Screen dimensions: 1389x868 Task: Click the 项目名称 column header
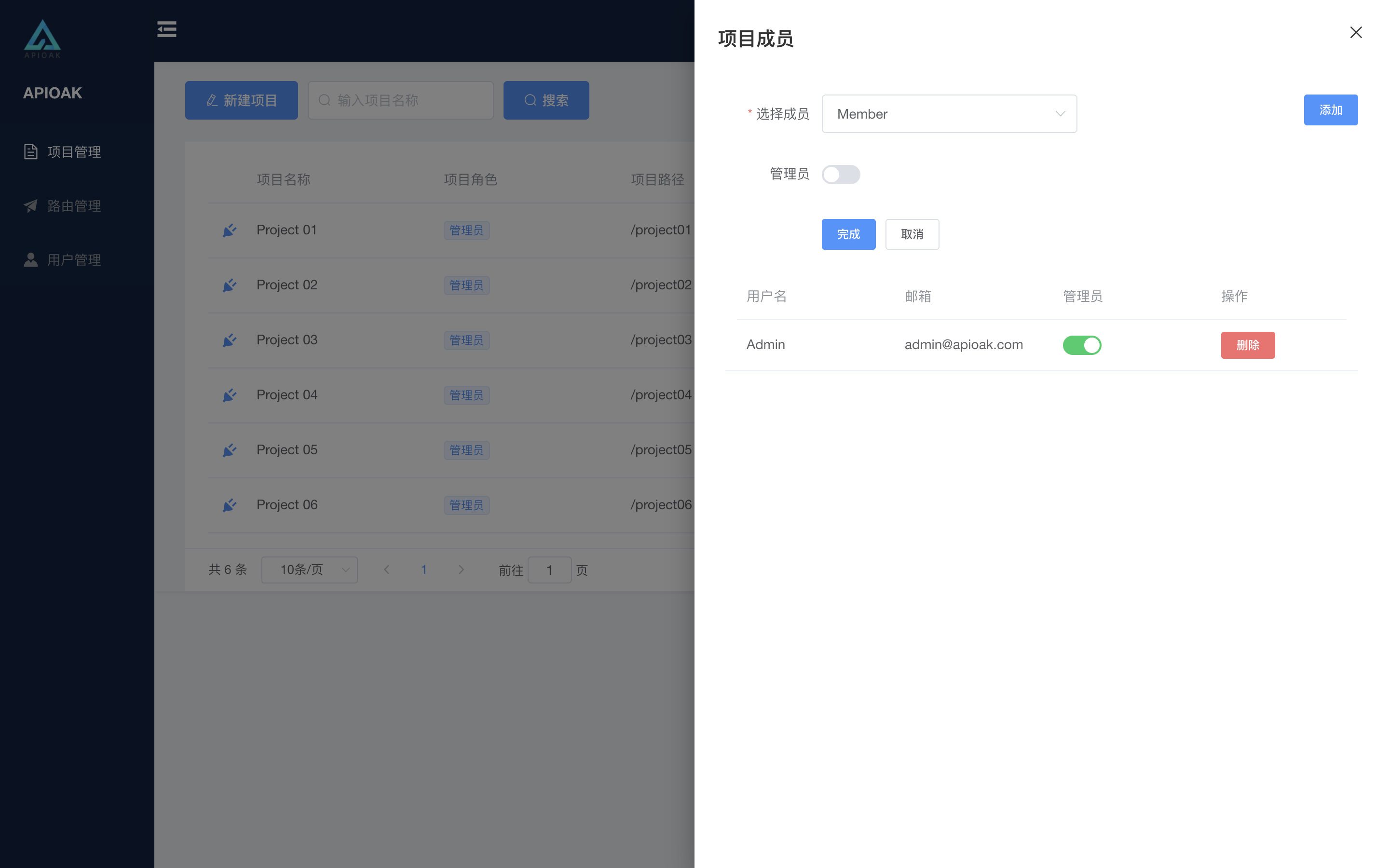[284, 179]
